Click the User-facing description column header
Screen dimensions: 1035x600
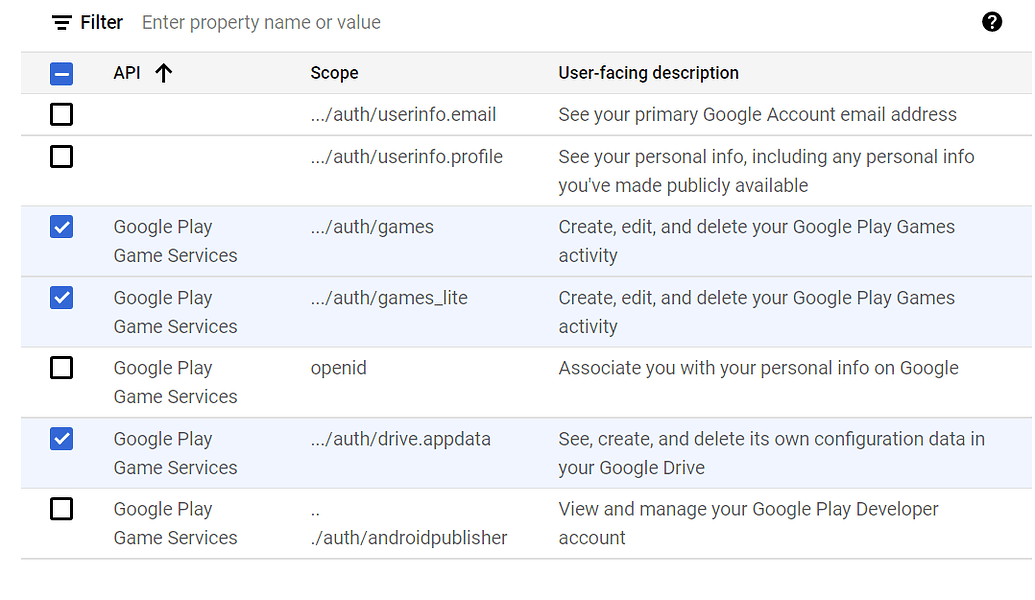click(x=648, y=73)
